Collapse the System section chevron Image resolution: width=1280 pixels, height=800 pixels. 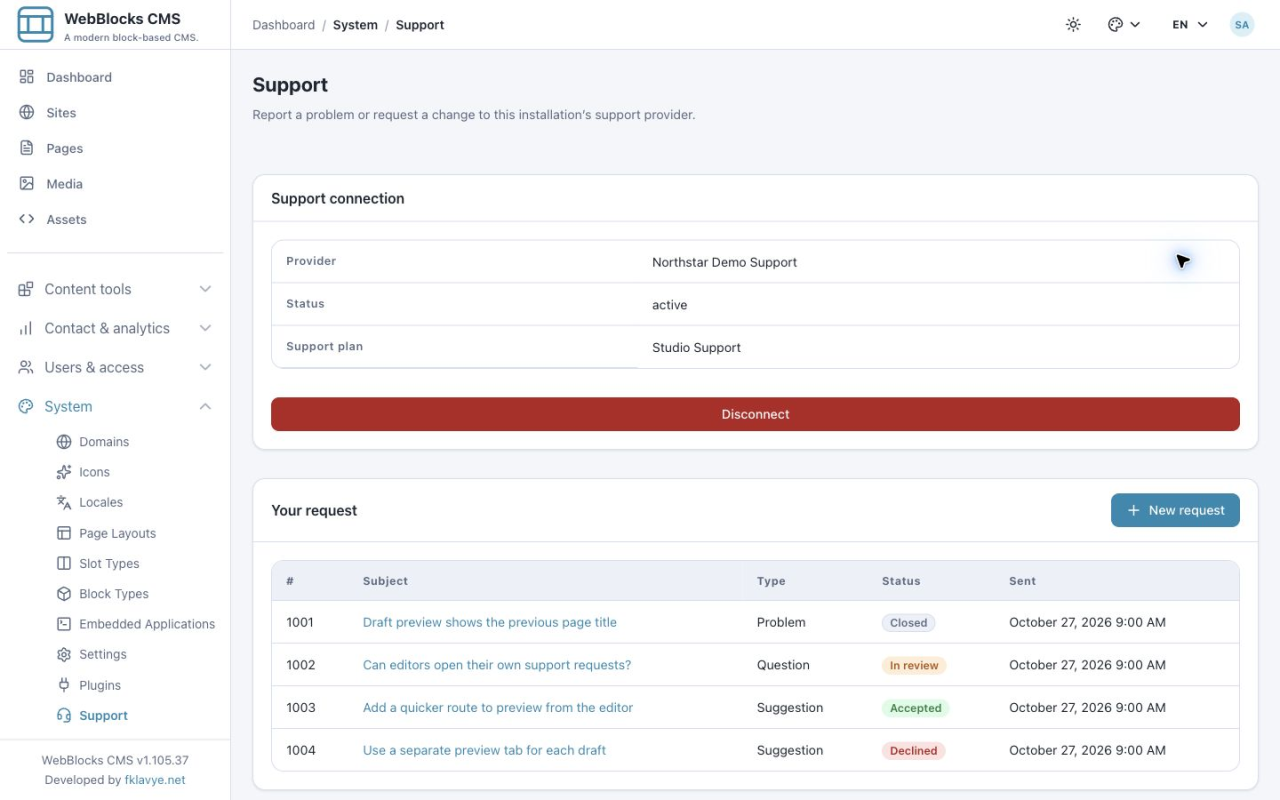coord(205,406)
